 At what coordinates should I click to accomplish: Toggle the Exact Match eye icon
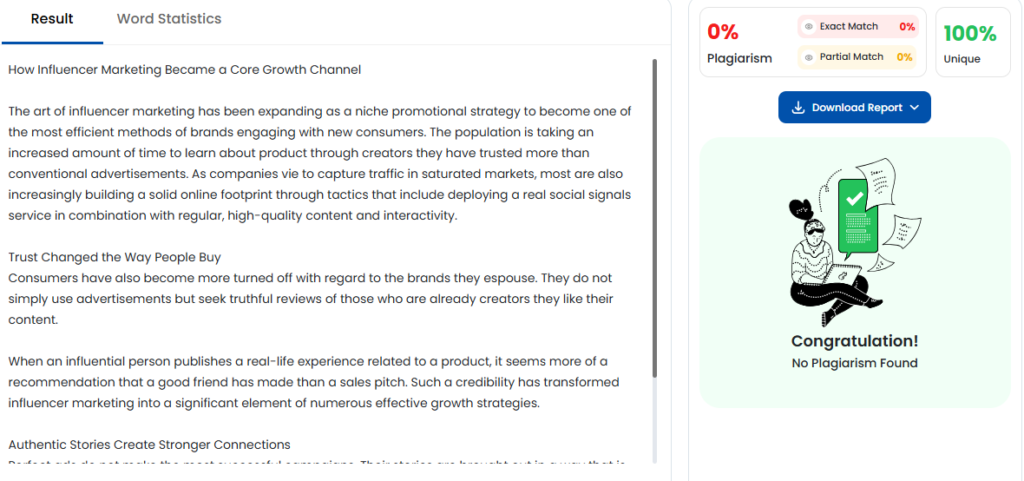click(x=808, y=27)
